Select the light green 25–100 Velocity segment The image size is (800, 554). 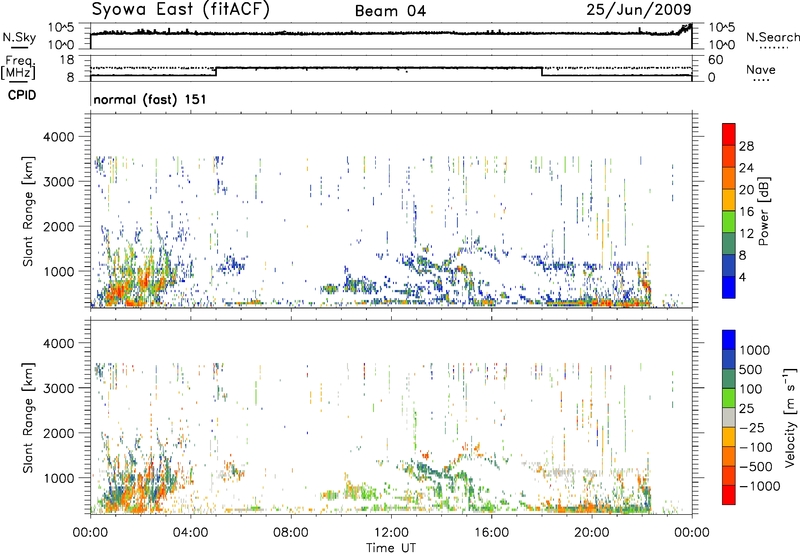point(729,398)
